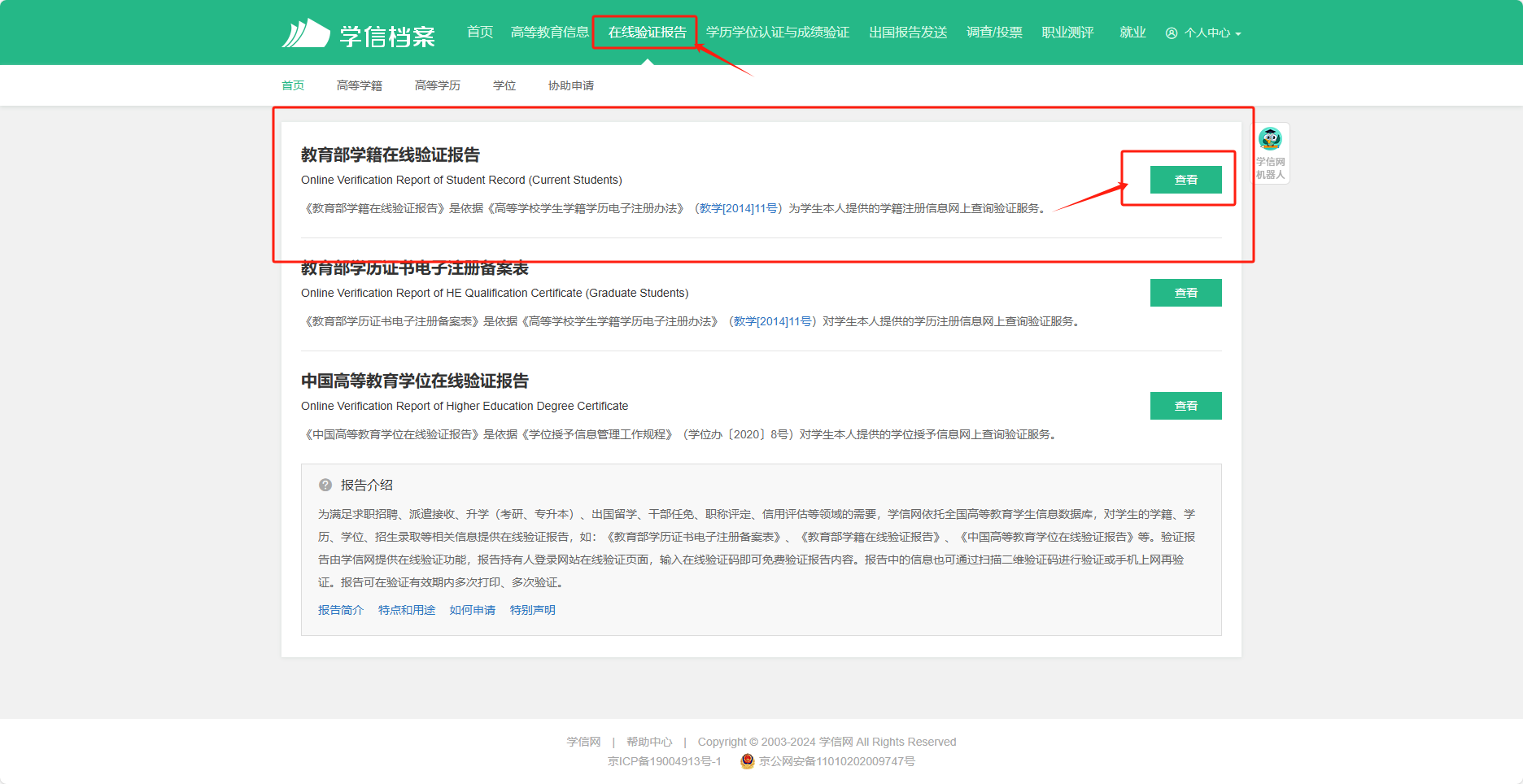
Task: Click the 教育部学历证书电子注册备案表 heading
Action: point(415,268)
